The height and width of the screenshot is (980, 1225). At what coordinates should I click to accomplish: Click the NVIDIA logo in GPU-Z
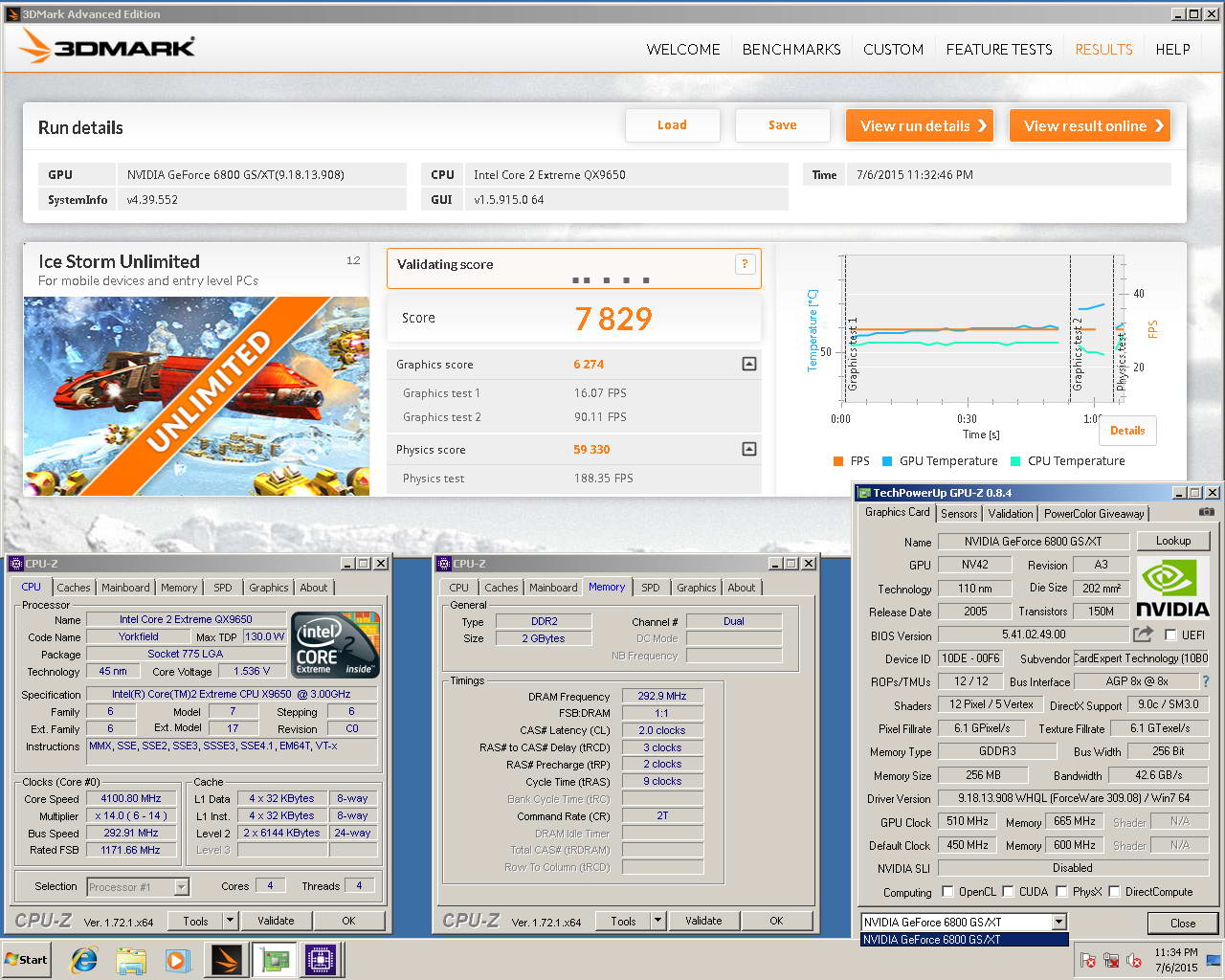coord(1172,588)
